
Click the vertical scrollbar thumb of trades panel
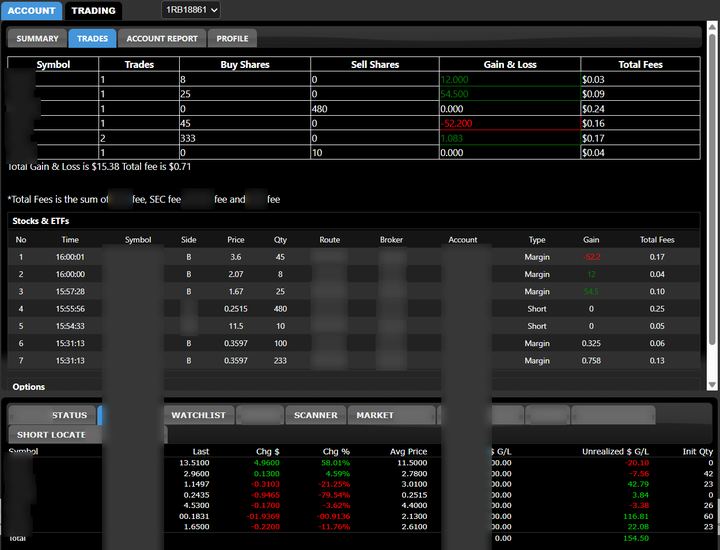[x=712, y=189]
